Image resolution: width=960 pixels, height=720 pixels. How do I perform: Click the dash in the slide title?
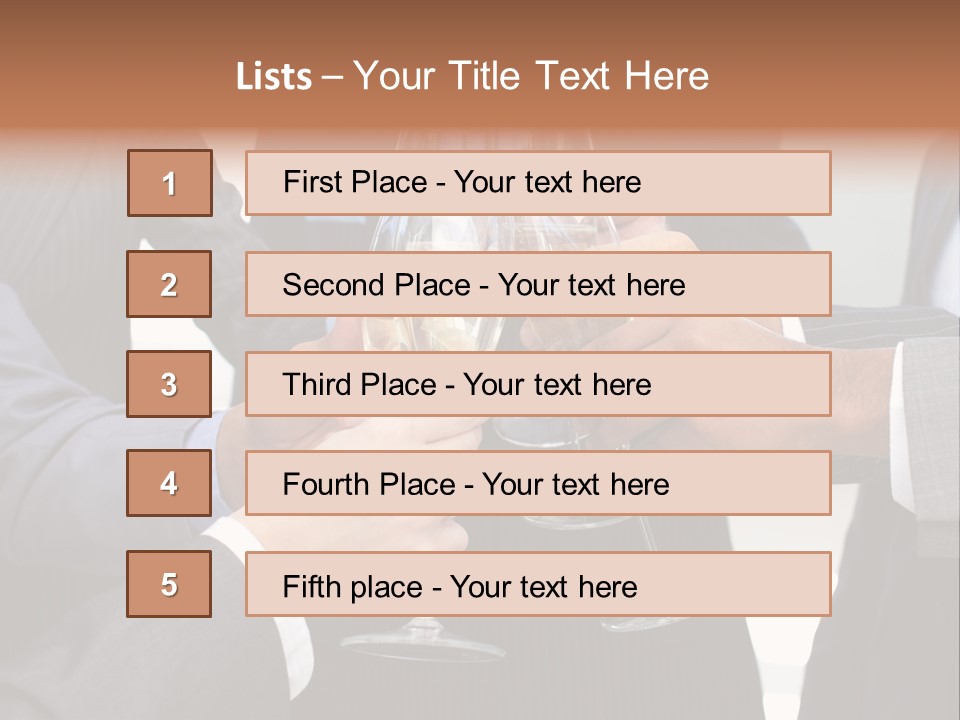click(x=332, y=78)
